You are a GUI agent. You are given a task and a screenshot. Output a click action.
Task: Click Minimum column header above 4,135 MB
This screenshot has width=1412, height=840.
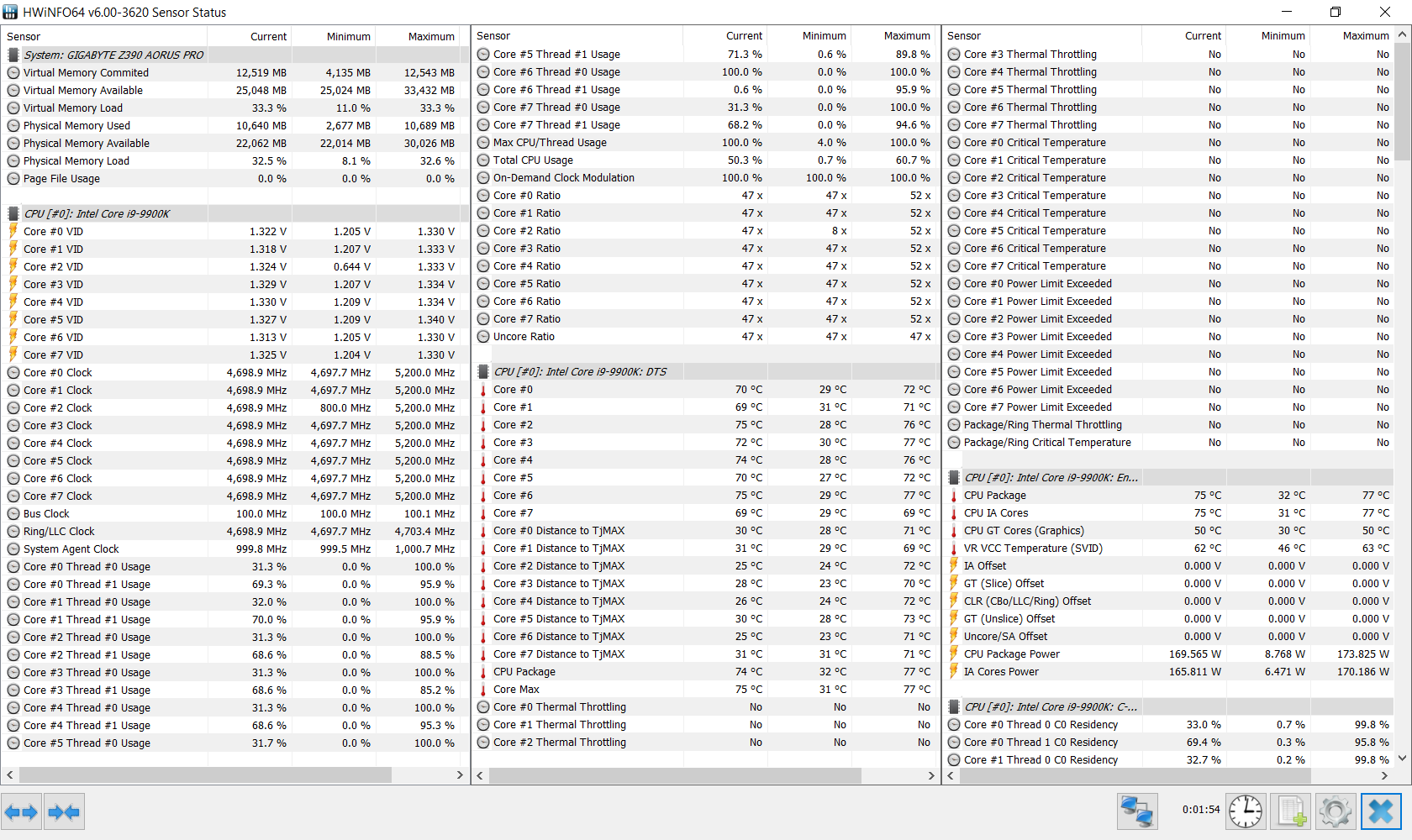coord(349,36)
